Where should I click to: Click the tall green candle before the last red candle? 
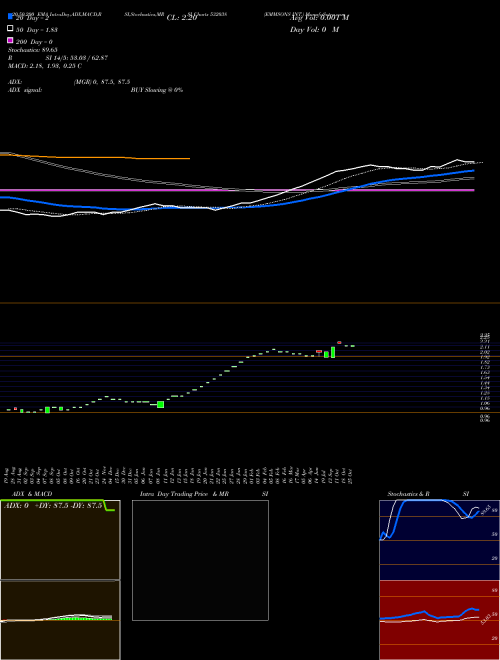pyautogui.click(x=333, y=352)
